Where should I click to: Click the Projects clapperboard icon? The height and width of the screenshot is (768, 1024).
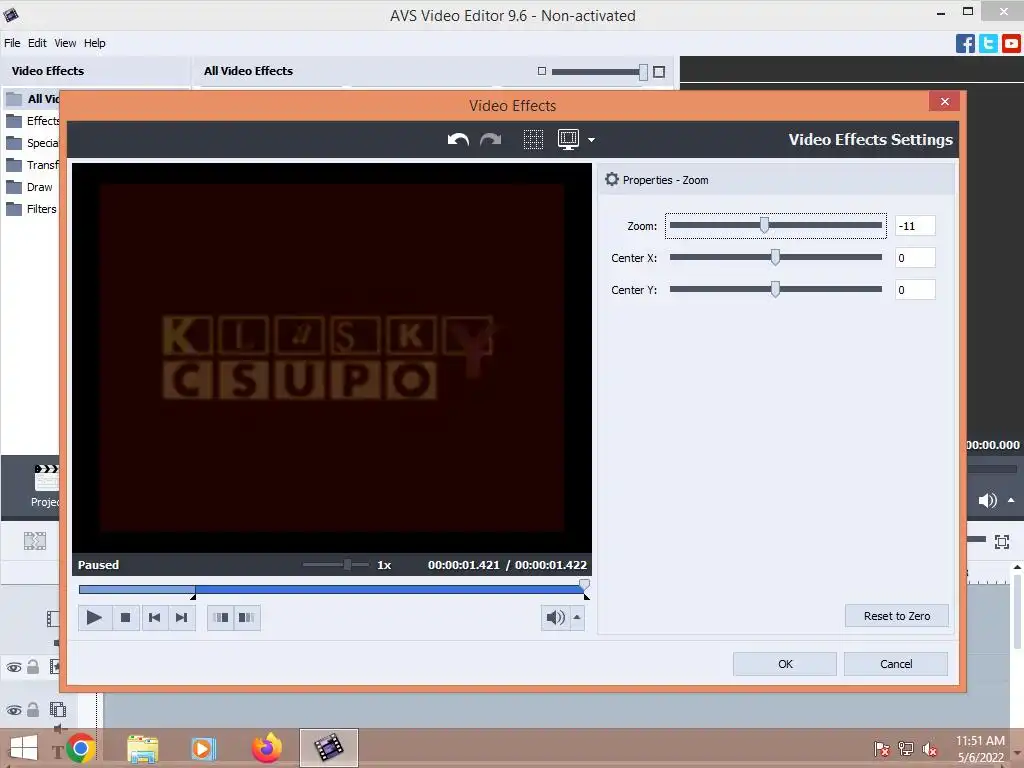click(x=46, y=478)
